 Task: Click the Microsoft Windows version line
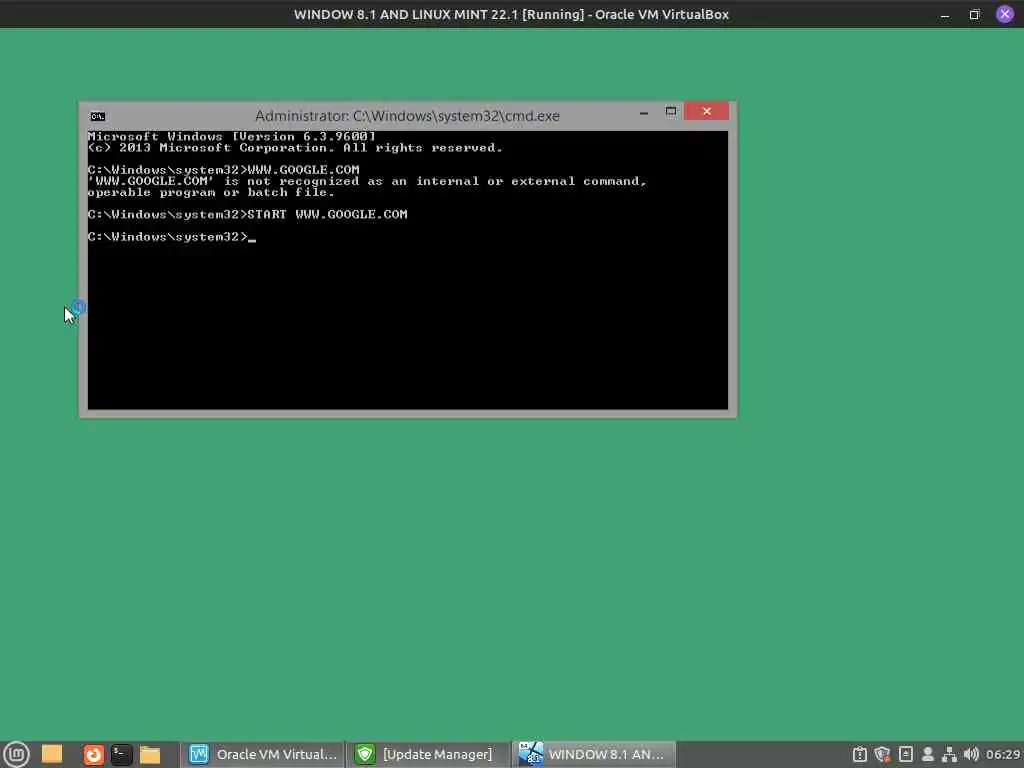(x=232, y=136)
